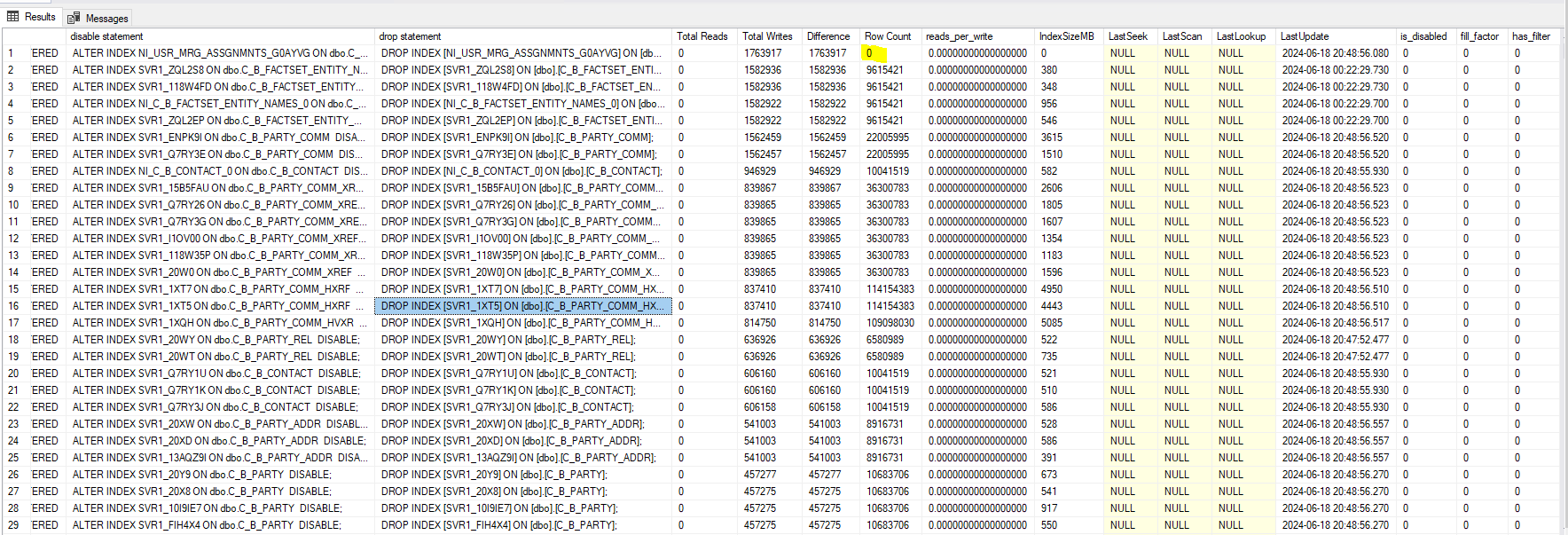Click IndexSizeMB value 4950
Viewport: 1568px width, 535px height.
click(1070, 289)
